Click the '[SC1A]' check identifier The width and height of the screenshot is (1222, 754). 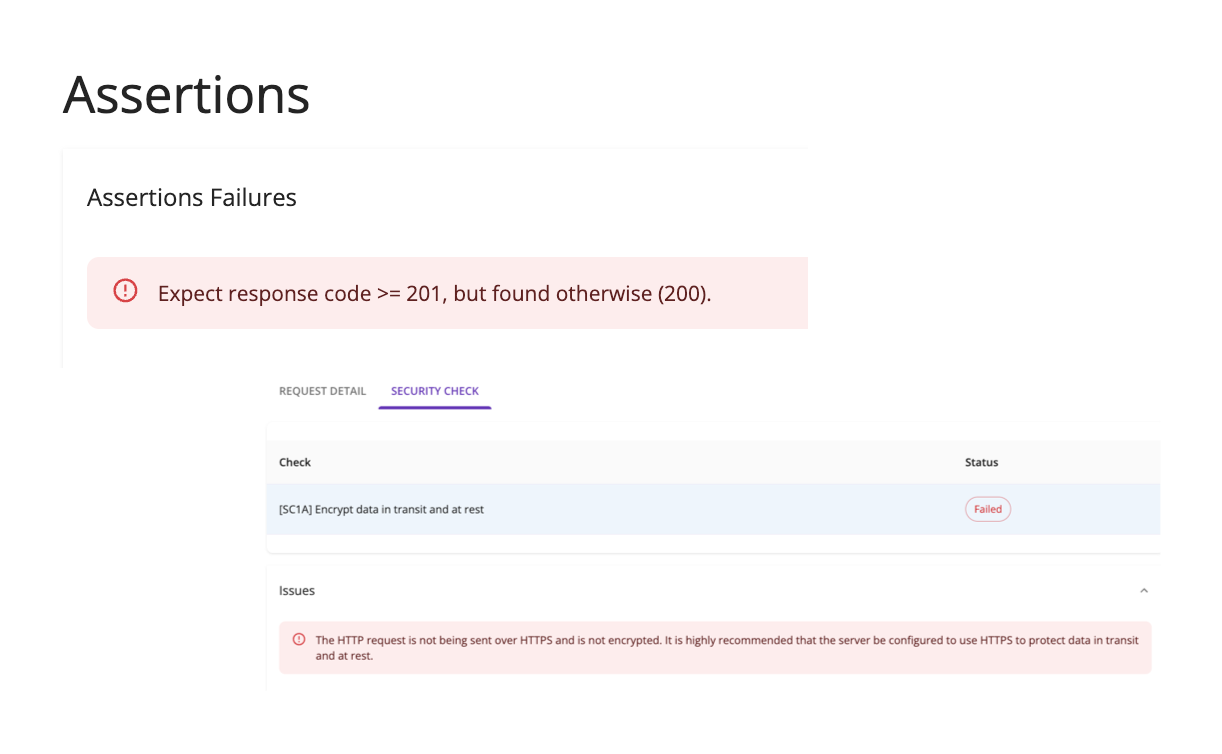pyautogui.click(x=295, y=510)
